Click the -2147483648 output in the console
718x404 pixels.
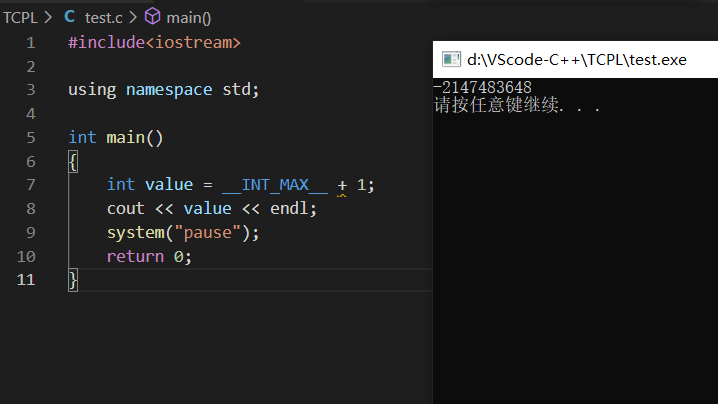pyautogui.click(x=482, y=87)
